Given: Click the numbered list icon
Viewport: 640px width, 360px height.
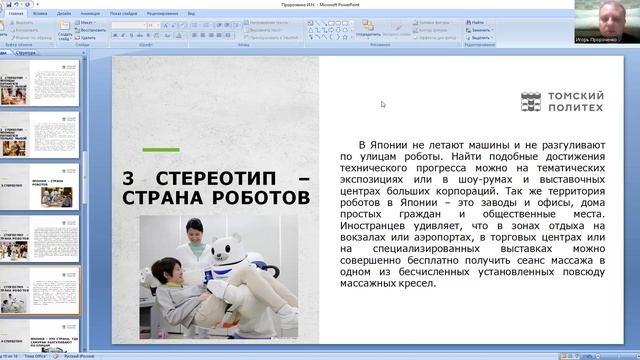Looking at the screenshot, I should click(x=207, y=25).
